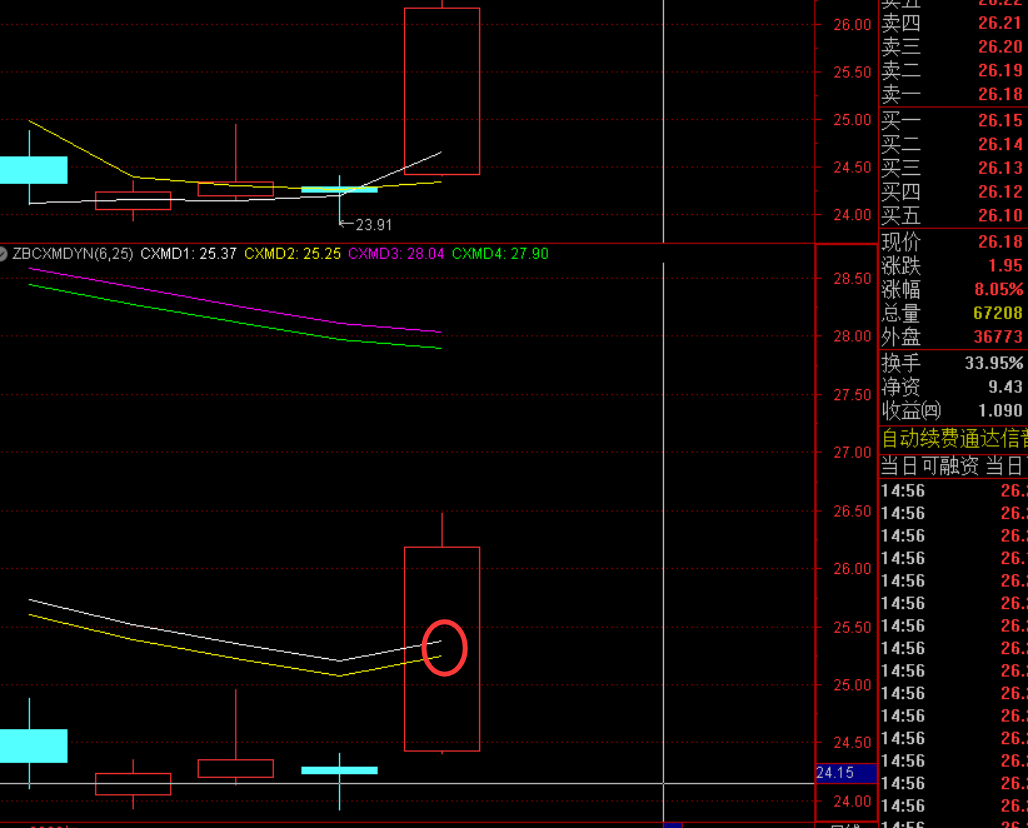The width and height of the screenshot is (1028, 828).
Task: Select the 卖一 26.18 ask row
Action: click(953, 94)
